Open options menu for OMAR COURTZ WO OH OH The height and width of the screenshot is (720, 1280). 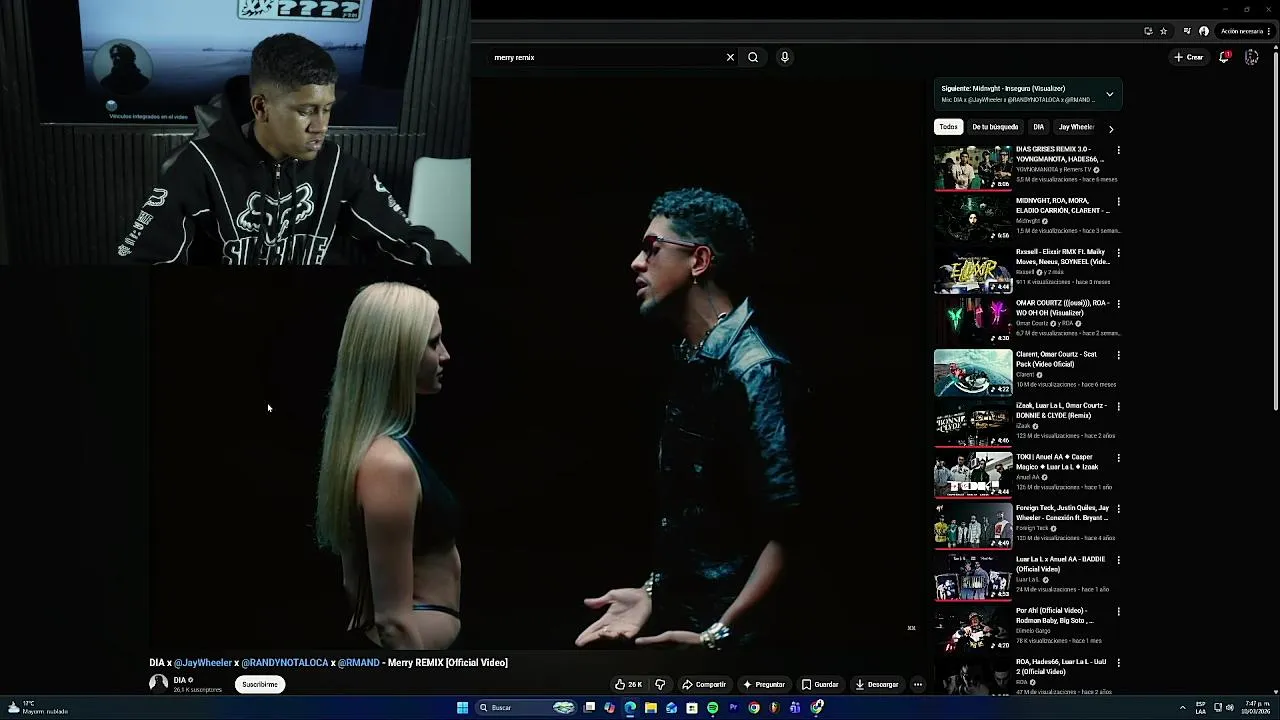(1118, 304)
